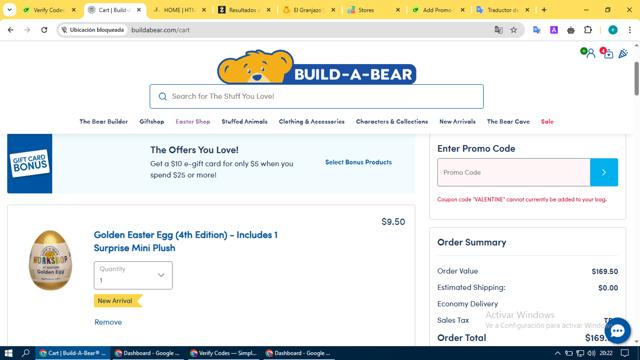640x360 pixels.
Task: Click Order Value $169.50 amount
Action: click(604, 271)
